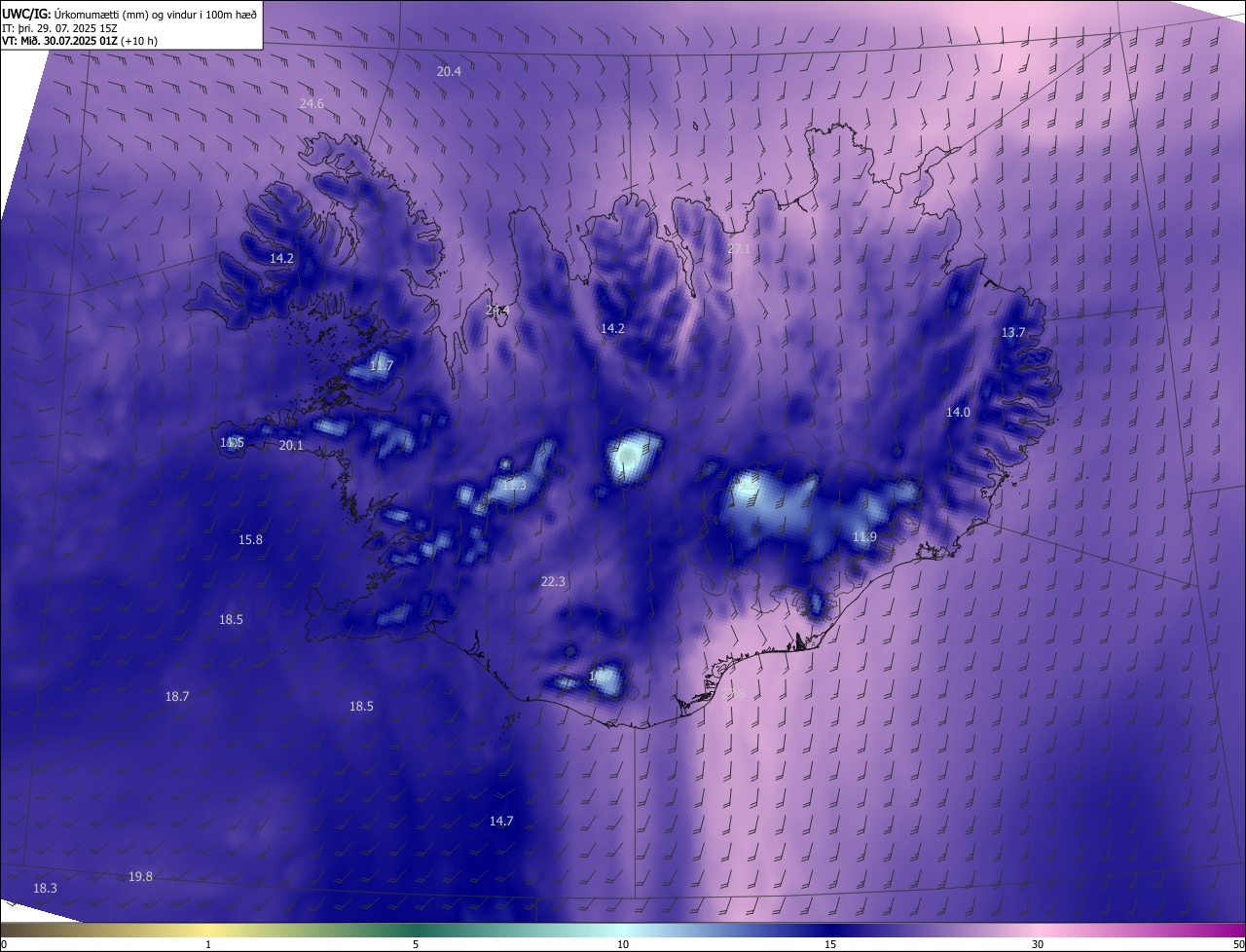Click the 15.8 value over the sea
1246x952 pixels.
pos(250,539)
